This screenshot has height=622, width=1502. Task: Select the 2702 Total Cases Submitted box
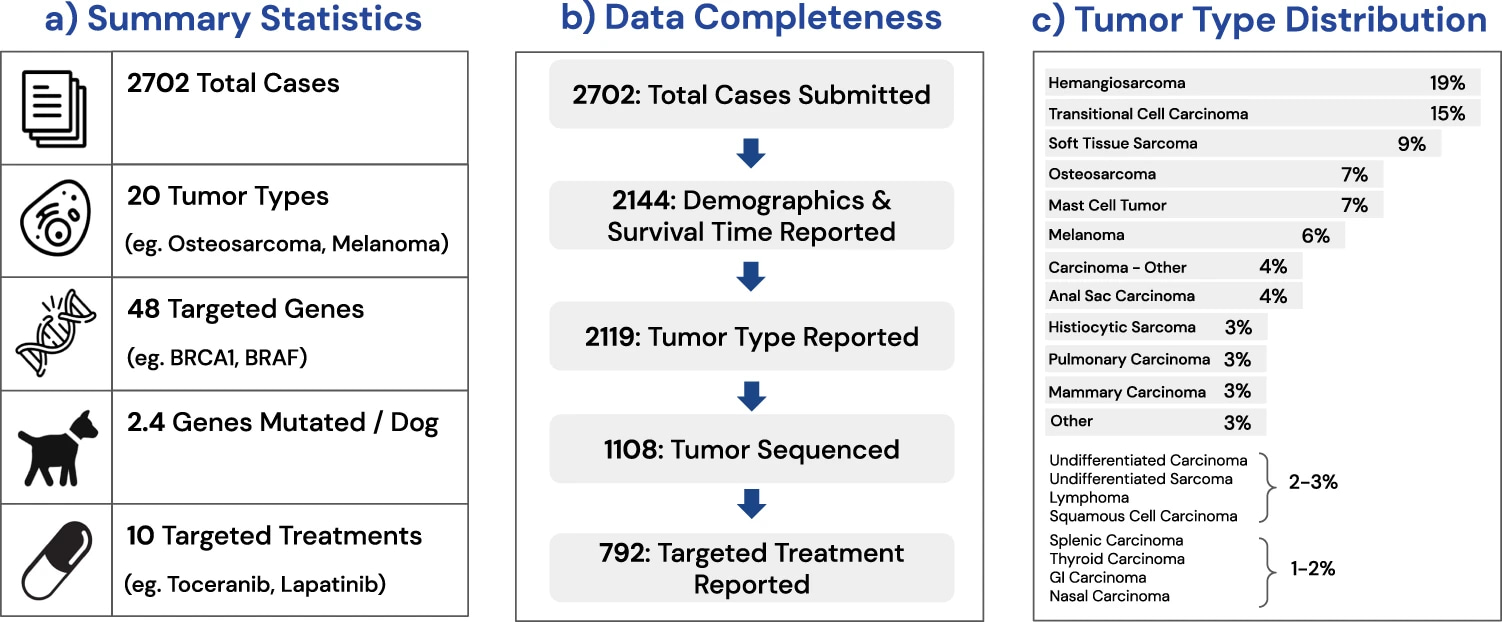pyautogui.click(x=751, y=95)
